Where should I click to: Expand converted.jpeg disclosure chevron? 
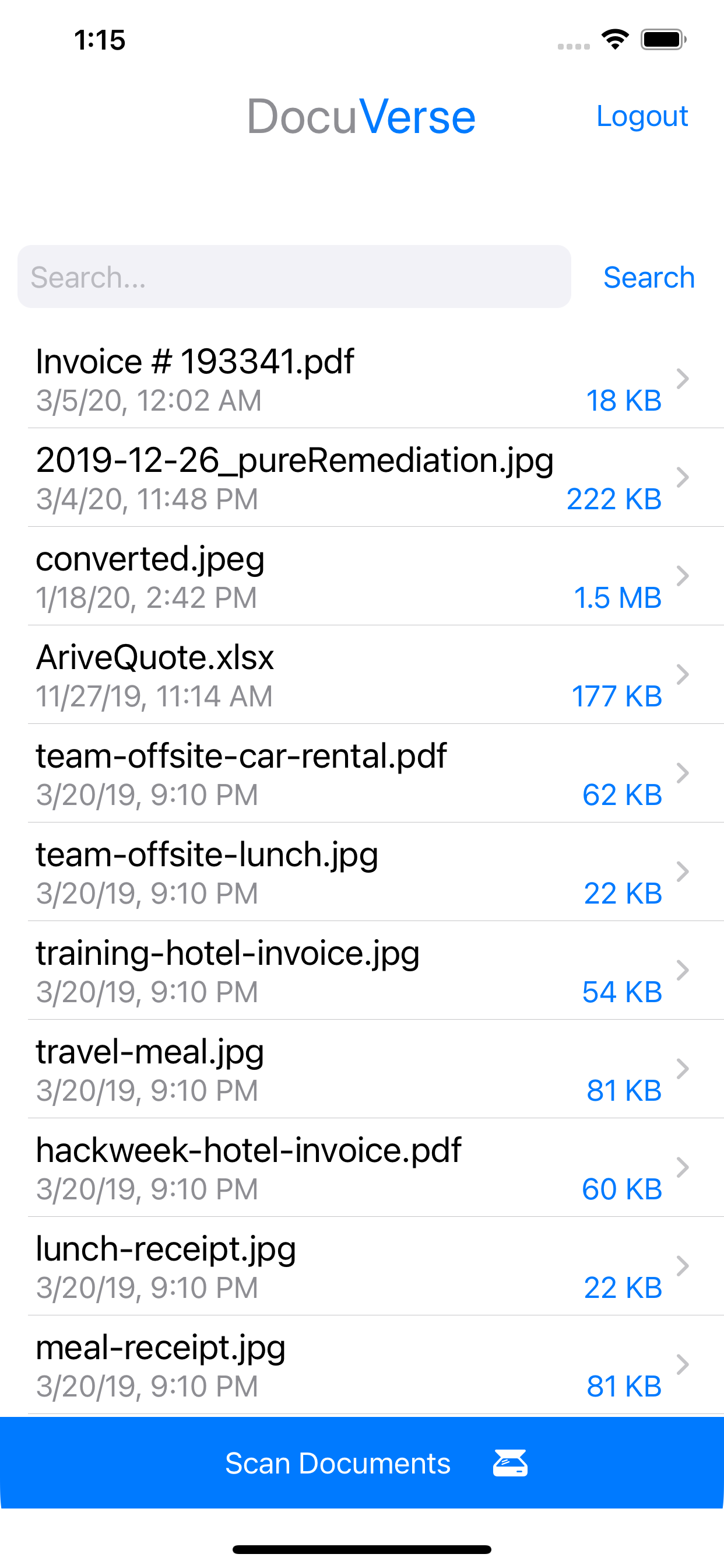point(683,576)
